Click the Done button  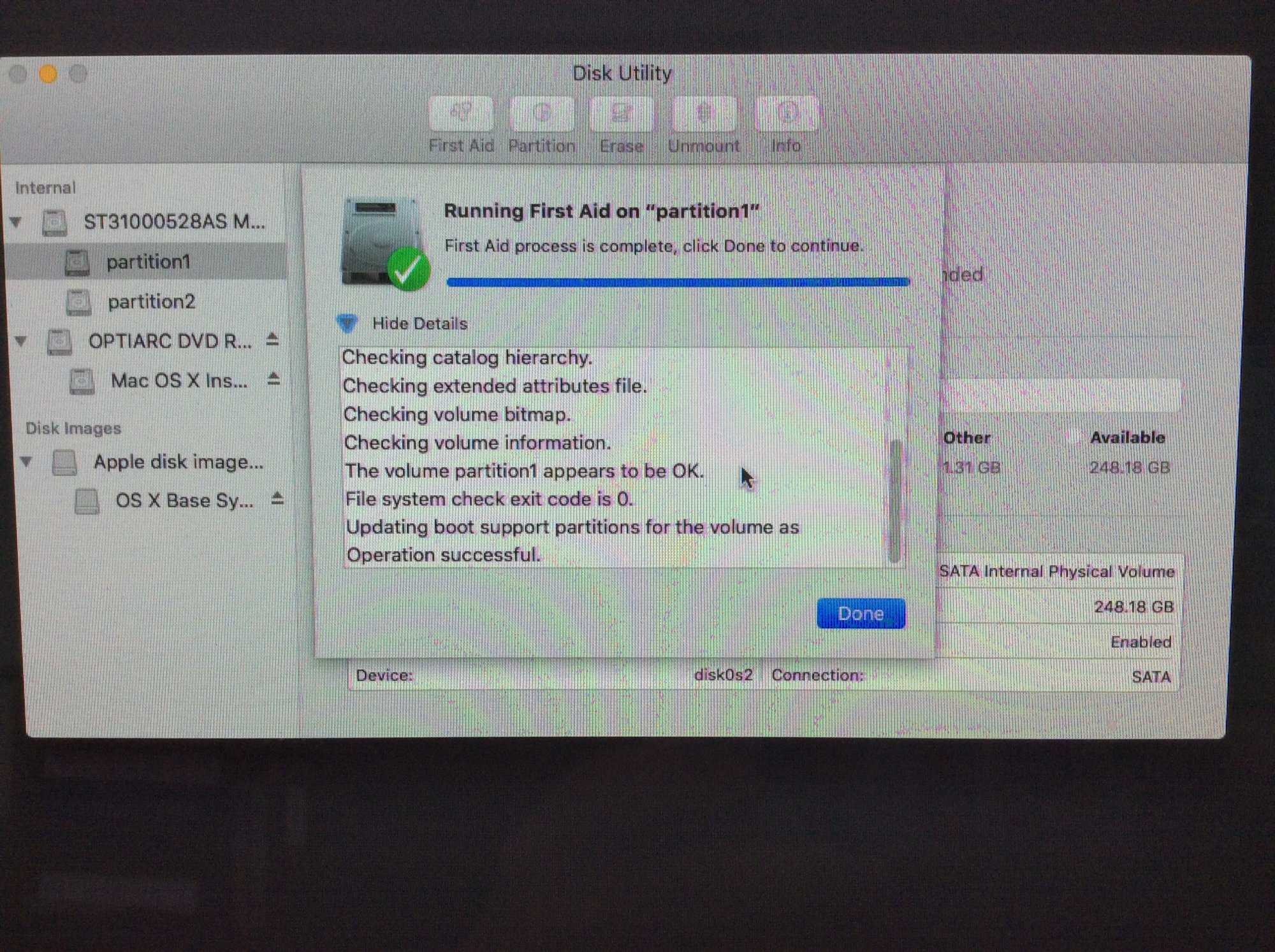pyautogui.click(x=861, y=614)
